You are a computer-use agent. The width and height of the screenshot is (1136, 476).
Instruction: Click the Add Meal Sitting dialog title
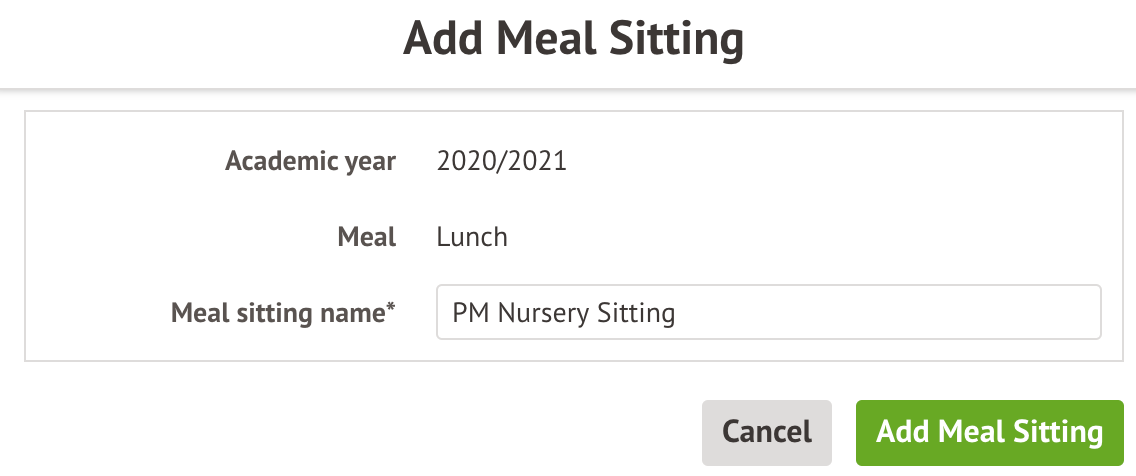[573, 40]
